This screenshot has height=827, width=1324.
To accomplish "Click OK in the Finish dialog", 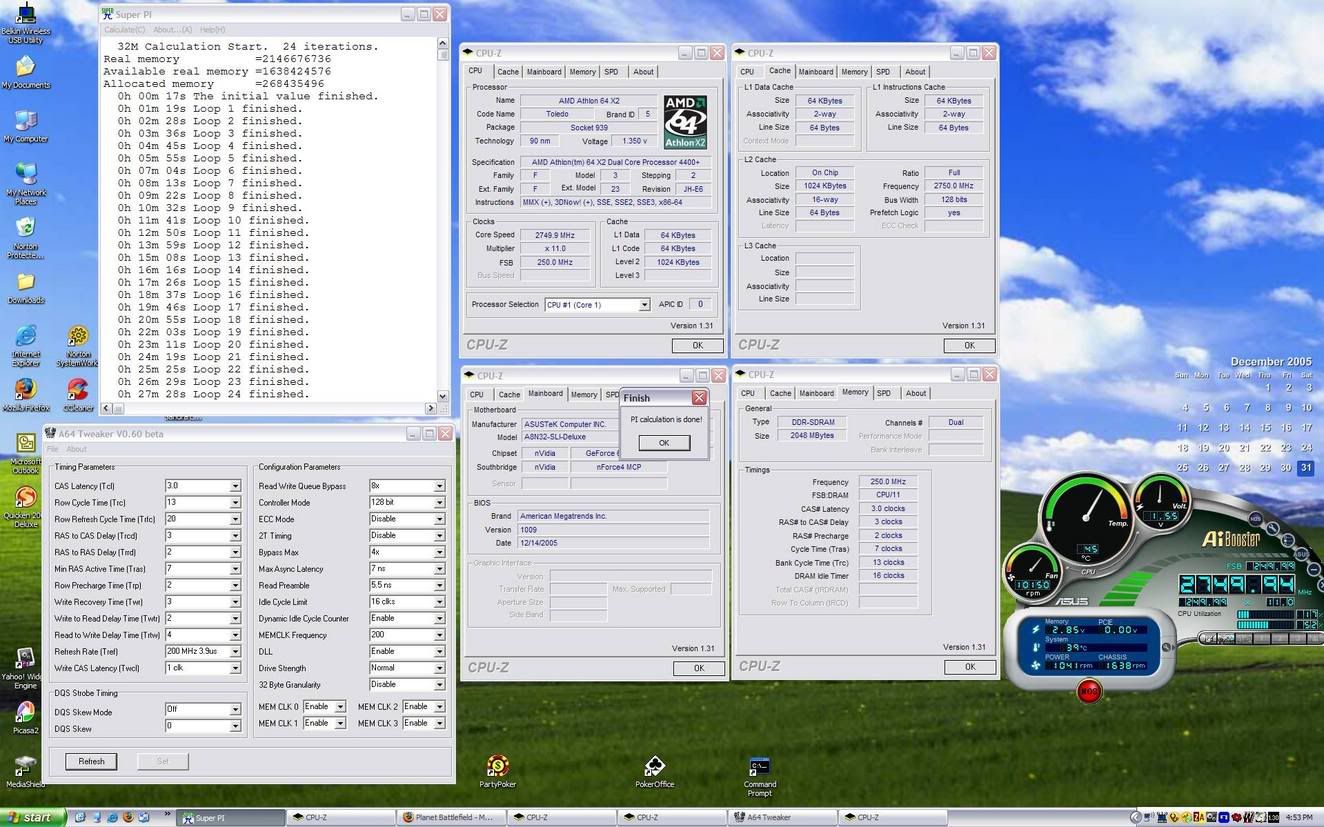I will pos(664,442).
